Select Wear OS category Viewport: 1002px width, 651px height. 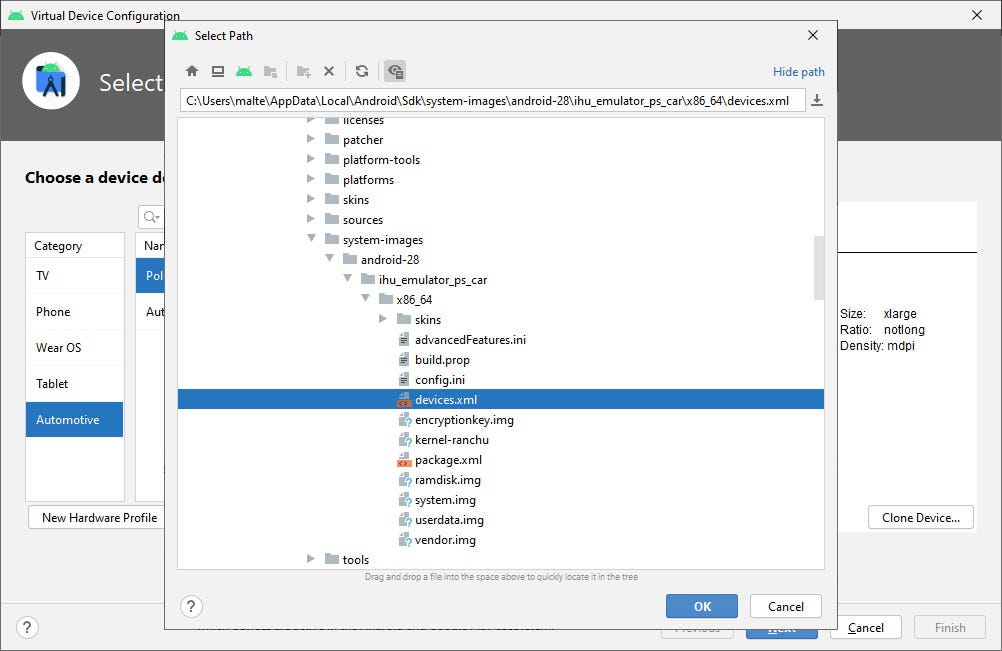75,348
